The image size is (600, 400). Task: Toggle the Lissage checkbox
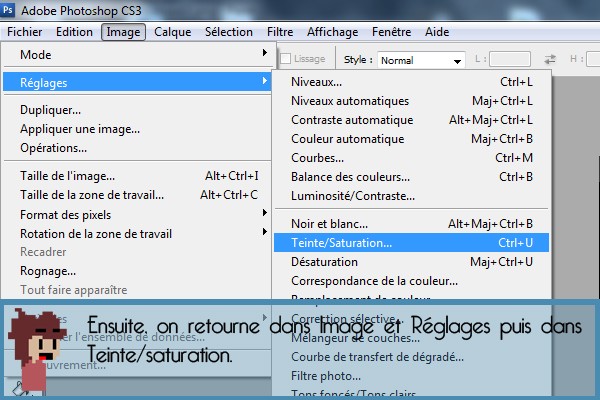[285, 59]
